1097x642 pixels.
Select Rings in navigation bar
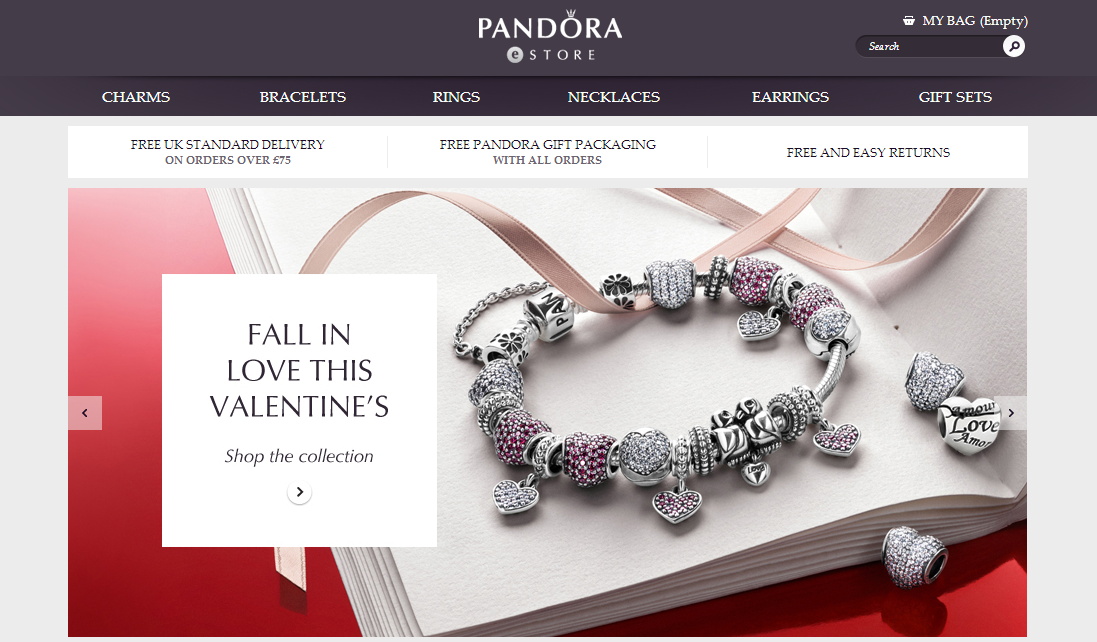tap(455, 97)
